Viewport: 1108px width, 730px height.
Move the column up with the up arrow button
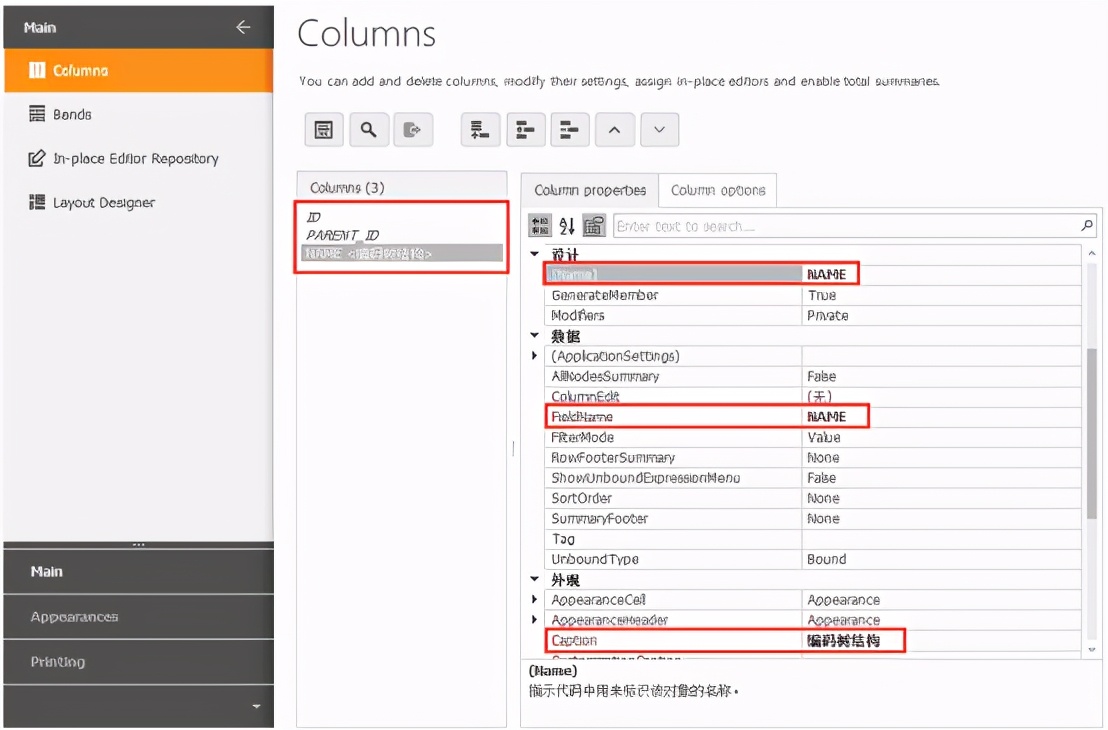[x=615, y=129]
